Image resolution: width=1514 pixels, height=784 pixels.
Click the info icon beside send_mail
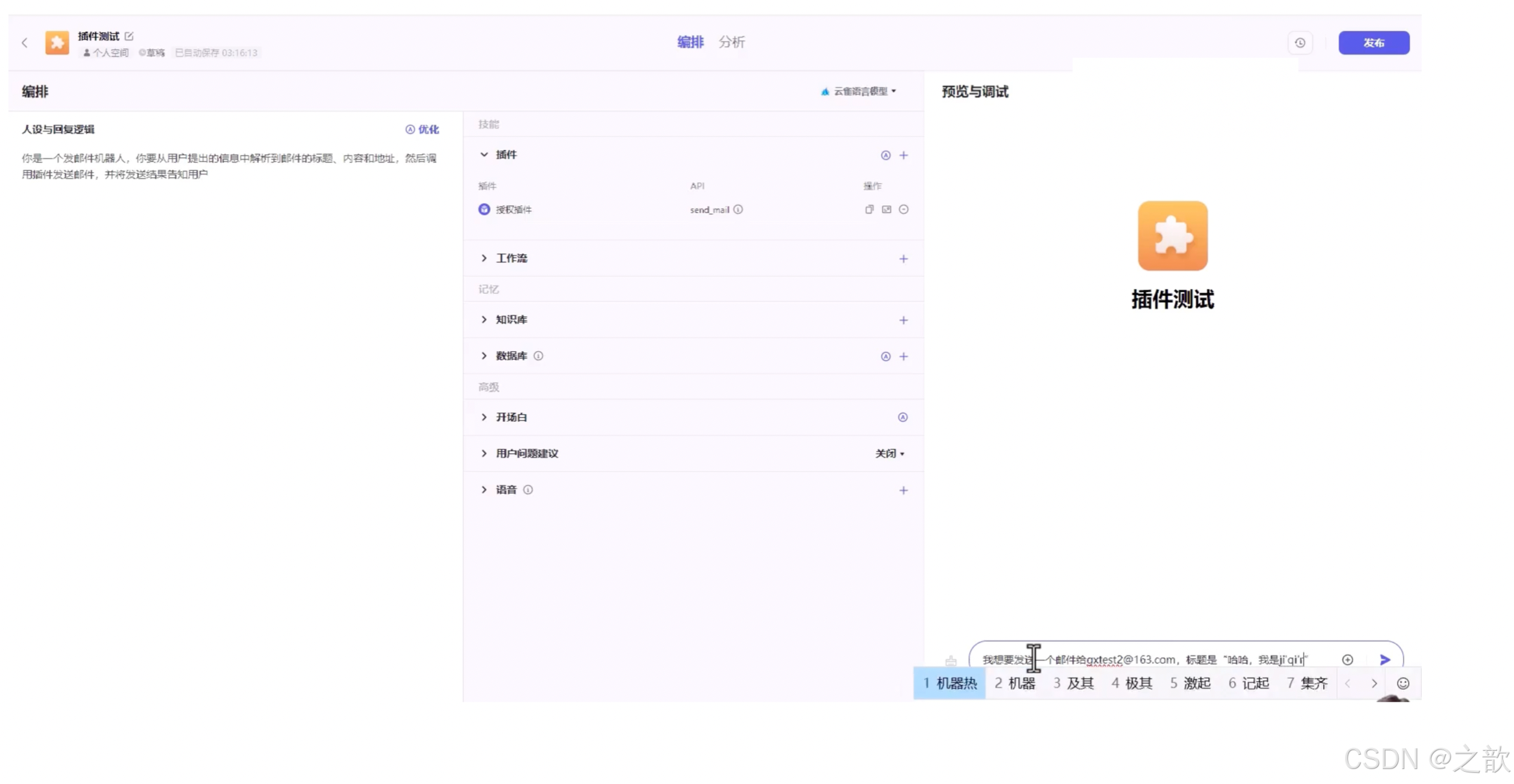[738, 210]
